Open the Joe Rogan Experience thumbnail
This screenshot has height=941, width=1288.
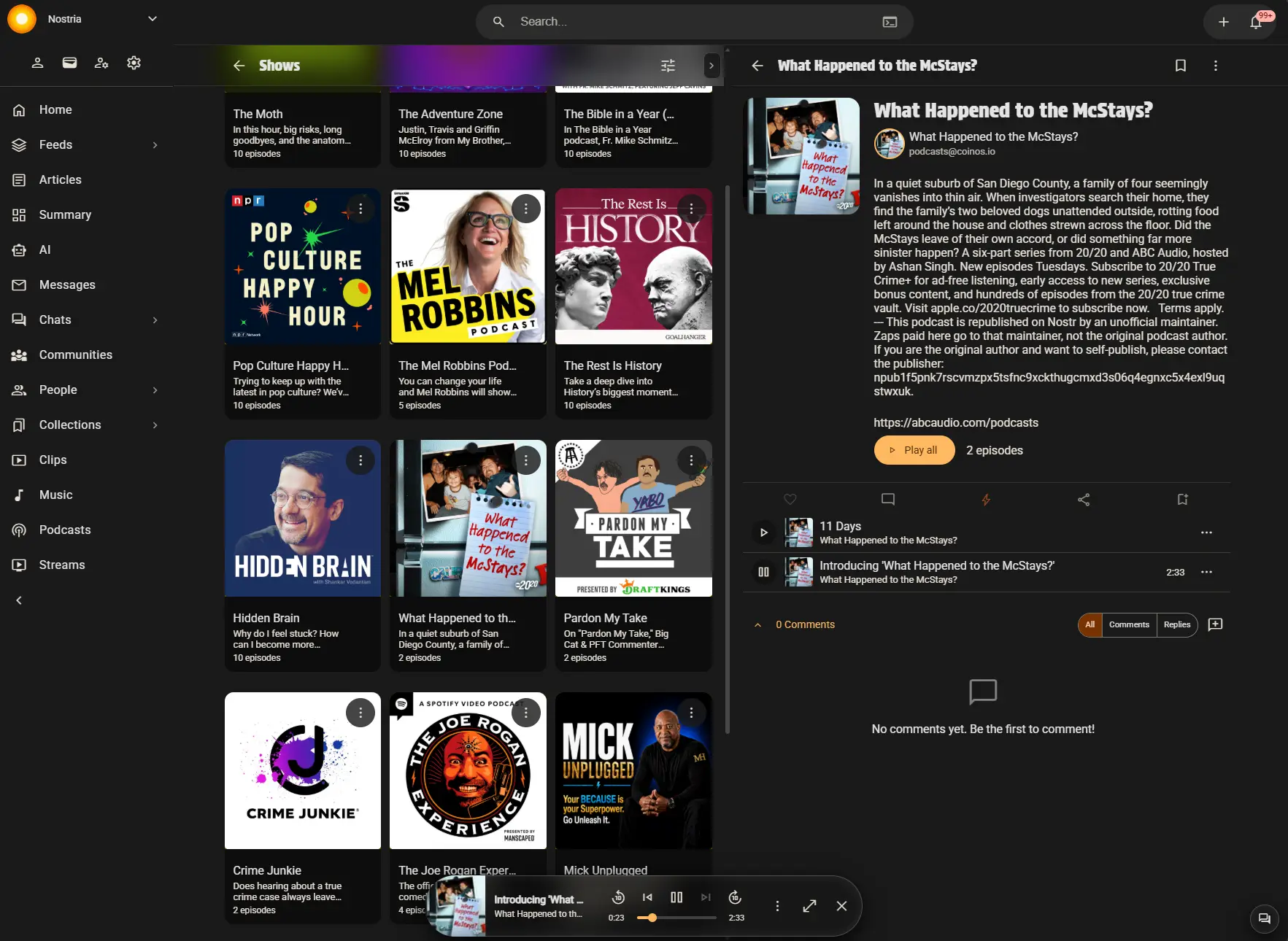468,770
